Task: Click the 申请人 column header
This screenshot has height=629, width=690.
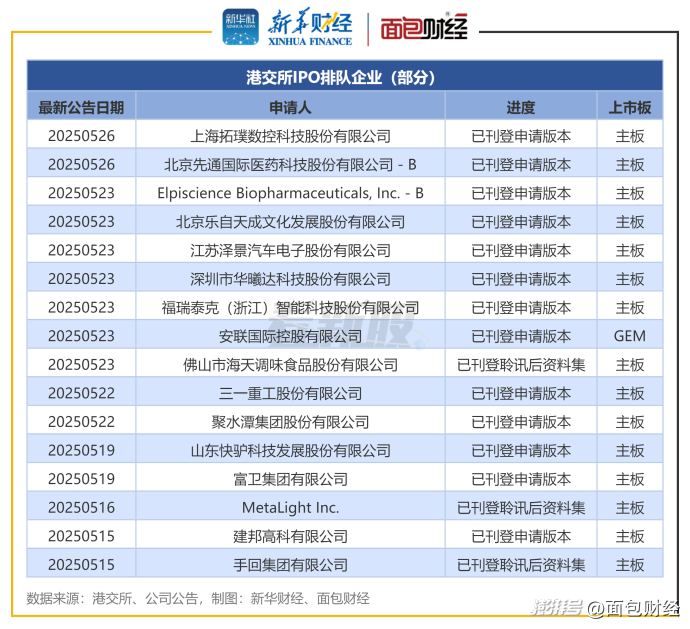Action: 290,107
